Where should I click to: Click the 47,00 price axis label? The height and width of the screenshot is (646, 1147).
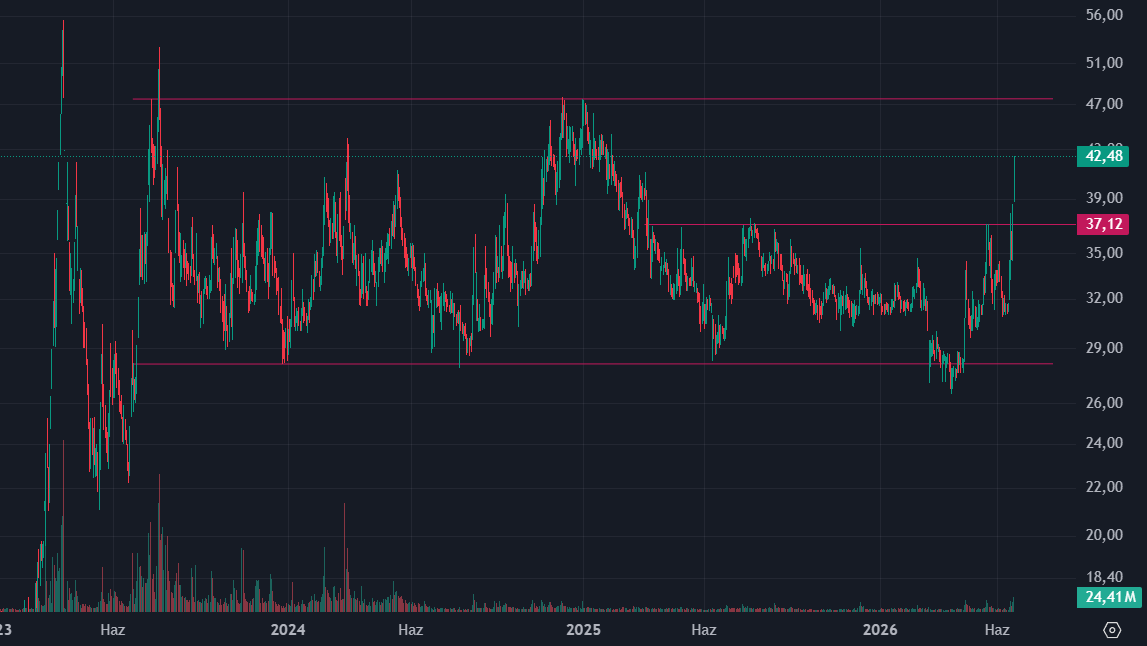(1104, 104)
